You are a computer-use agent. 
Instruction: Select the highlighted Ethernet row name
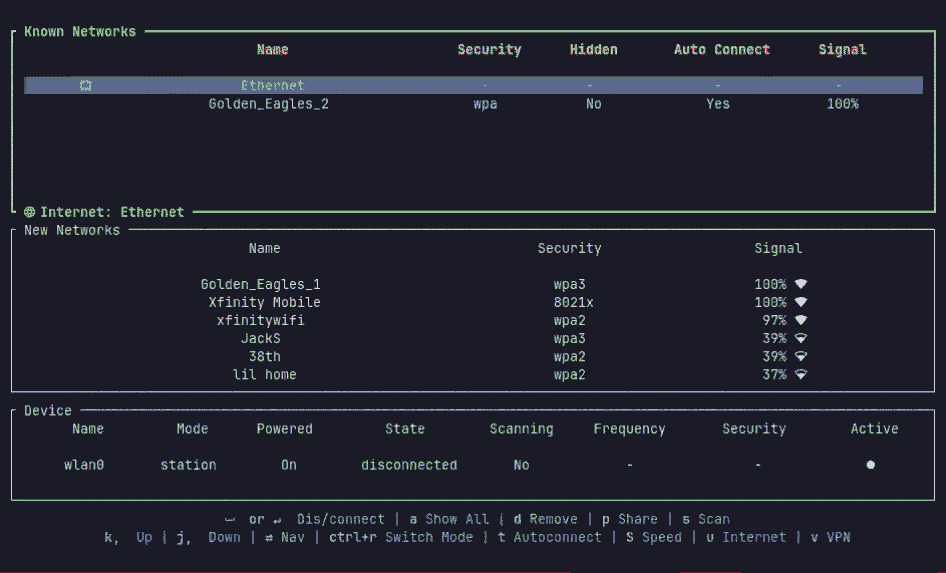(x=273, y=85)
